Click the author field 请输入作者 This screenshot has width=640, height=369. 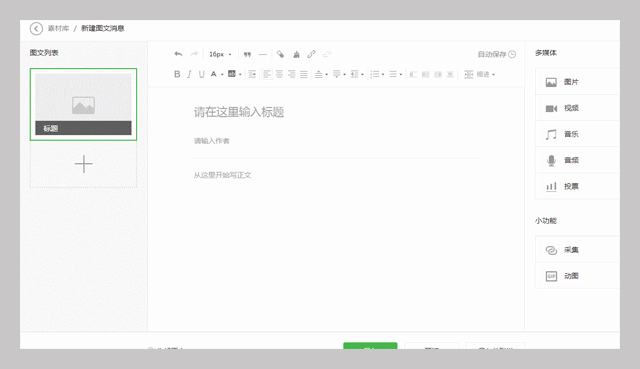[211, 141]
